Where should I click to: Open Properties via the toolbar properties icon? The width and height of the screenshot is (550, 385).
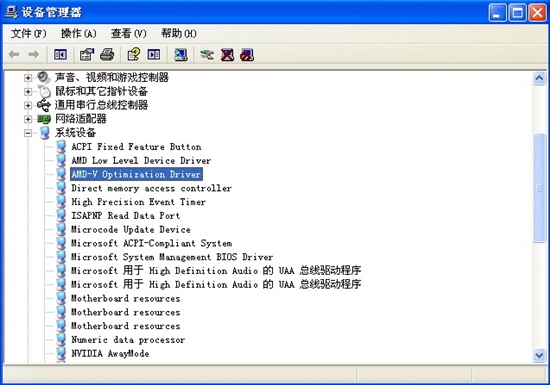[87, 55]
